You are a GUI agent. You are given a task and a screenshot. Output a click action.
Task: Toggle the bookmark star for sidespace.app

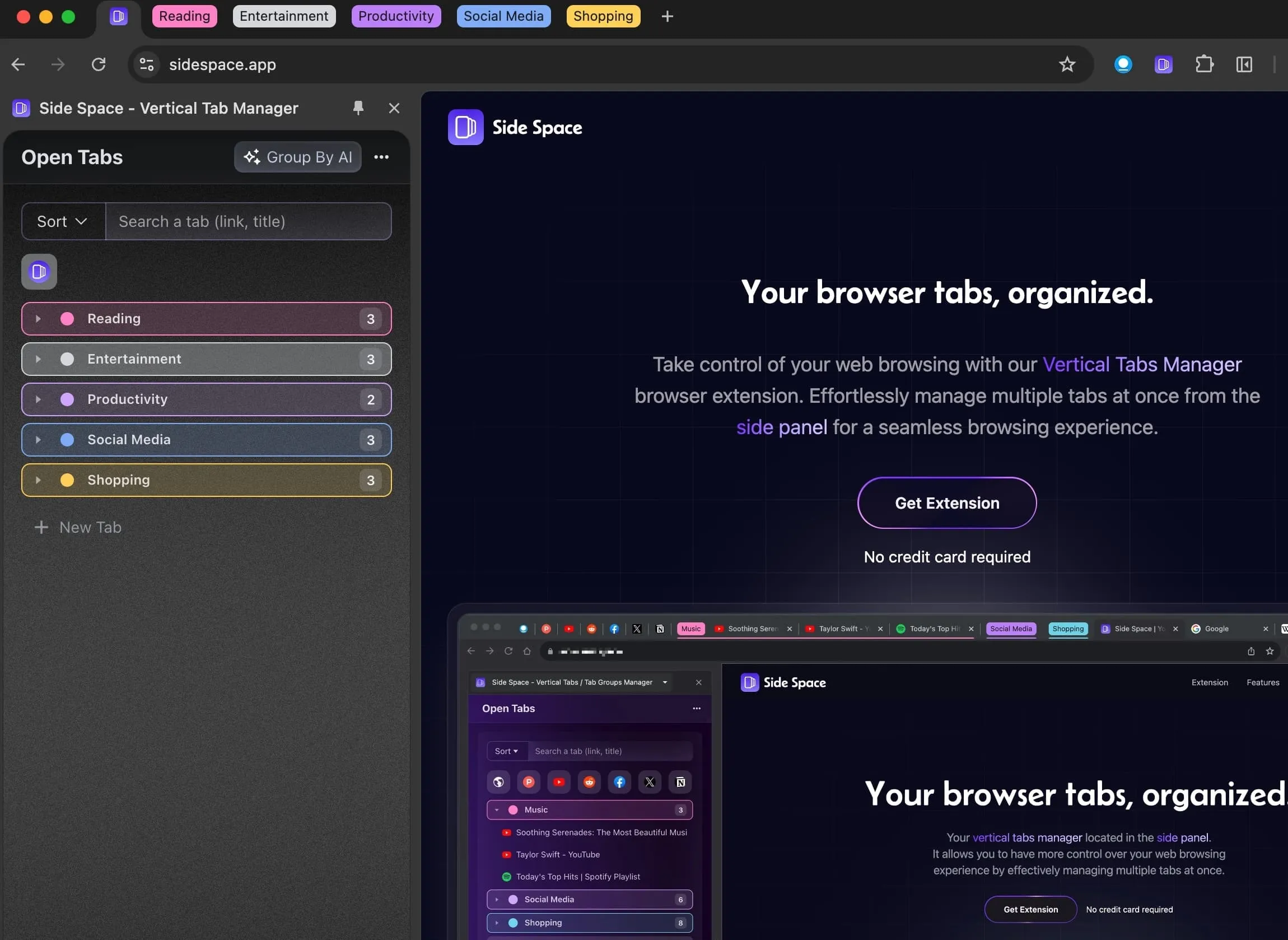click(1067, 64)
